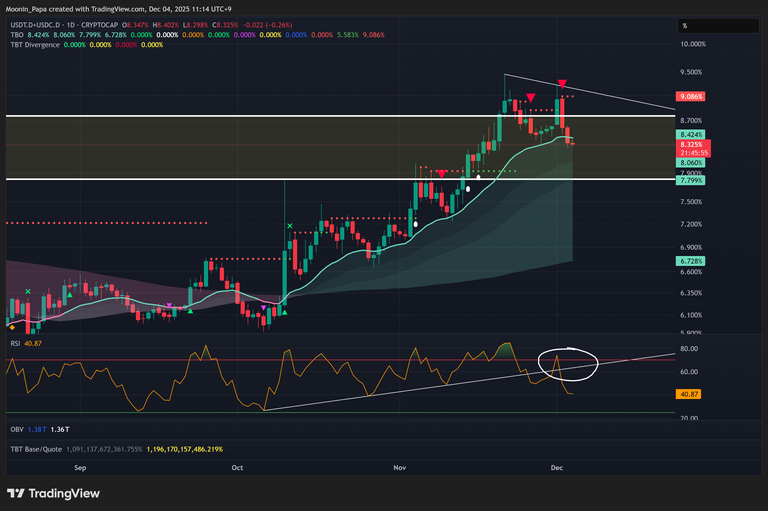Click the Oct label on time axis
The image size is (768, 511).
(x=237, y=467)
